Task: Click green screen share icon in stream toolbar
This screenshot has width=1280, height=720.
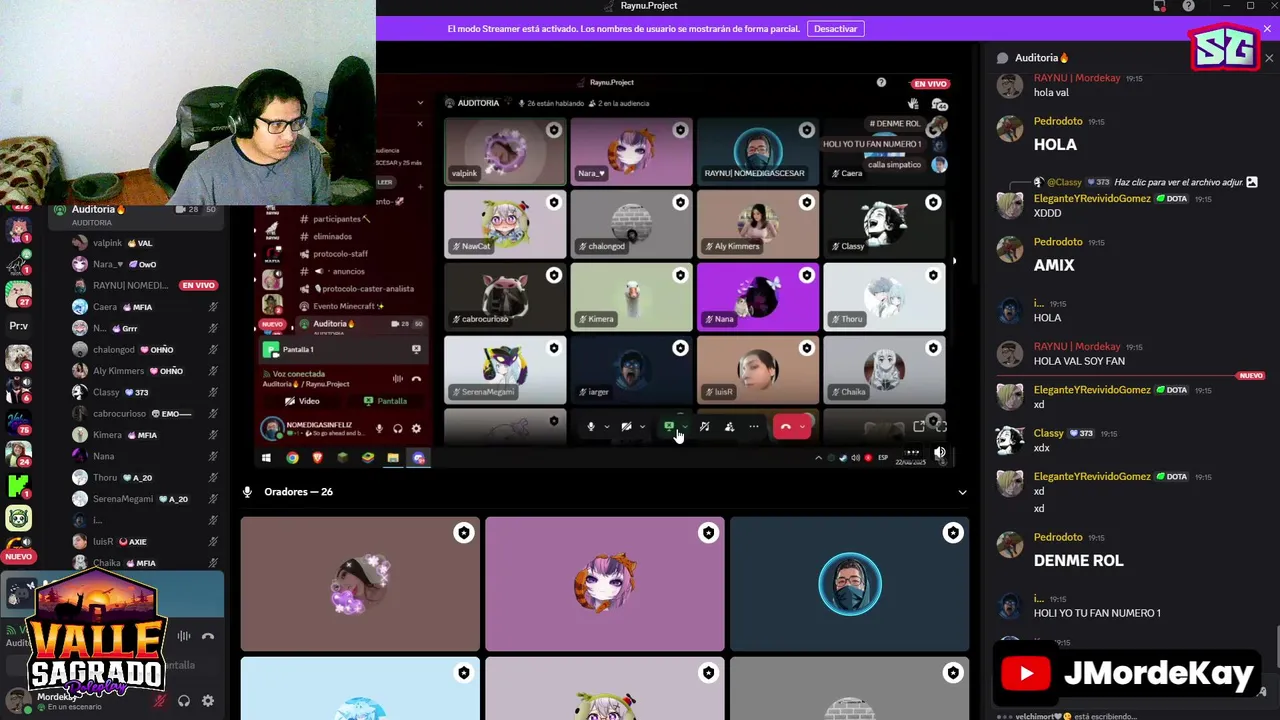Action: coord(669,427)
